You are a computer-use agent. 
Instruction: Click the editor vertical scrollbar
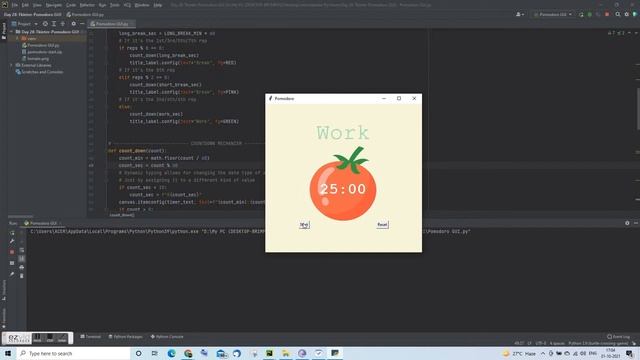click(x=638, y=109)
